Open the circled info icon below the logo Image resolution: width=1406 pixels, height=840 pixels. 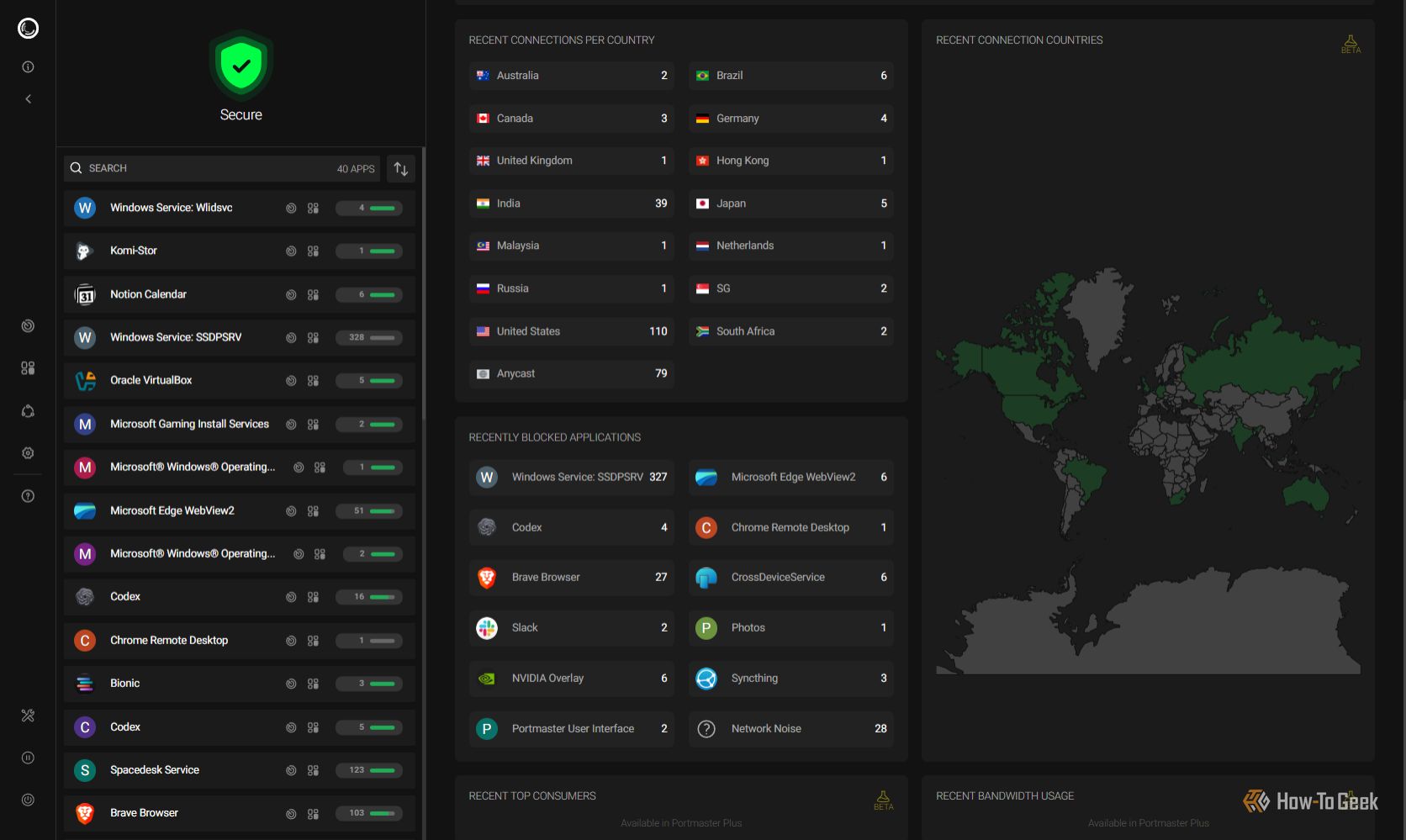[28, 66]
